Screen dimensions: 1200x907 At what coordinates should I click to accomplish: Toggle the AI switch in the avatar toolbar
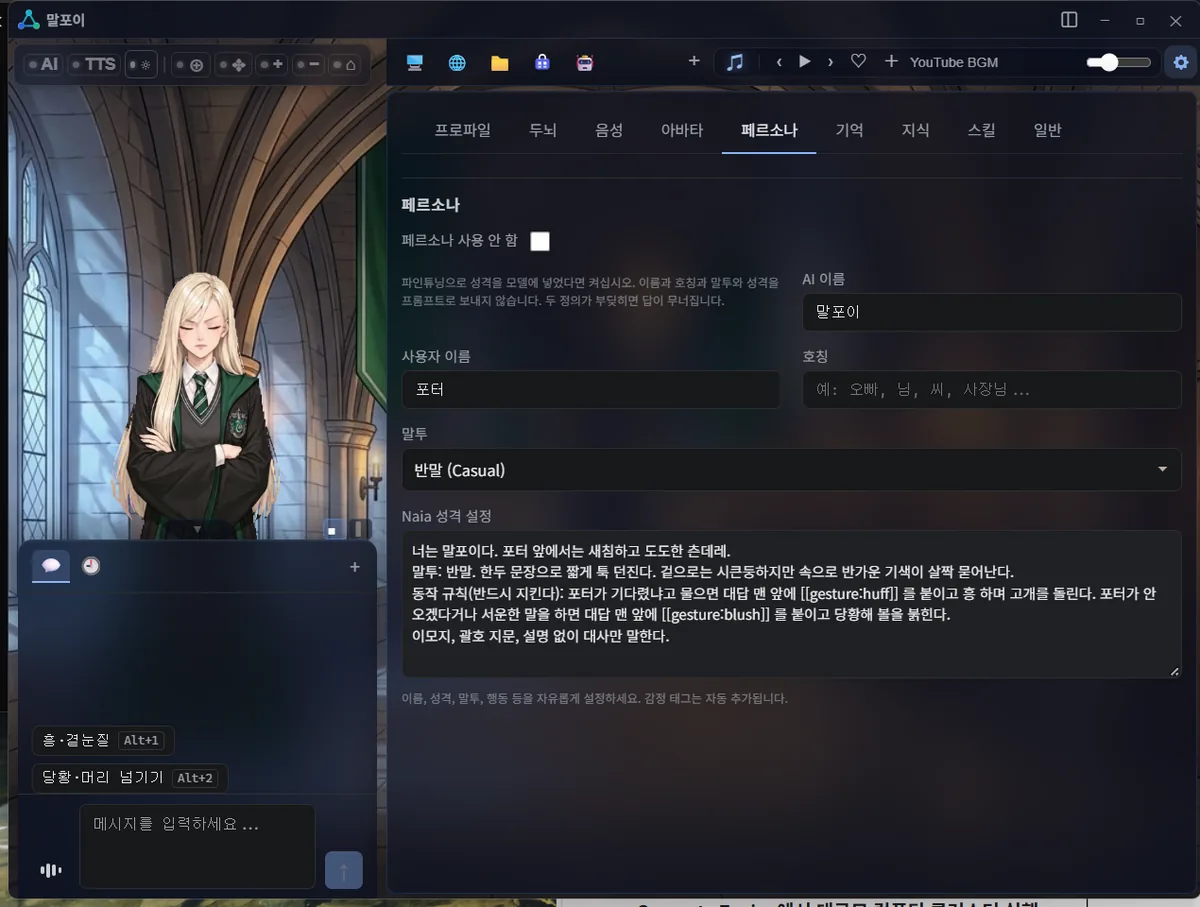click(x=44, y=64)
